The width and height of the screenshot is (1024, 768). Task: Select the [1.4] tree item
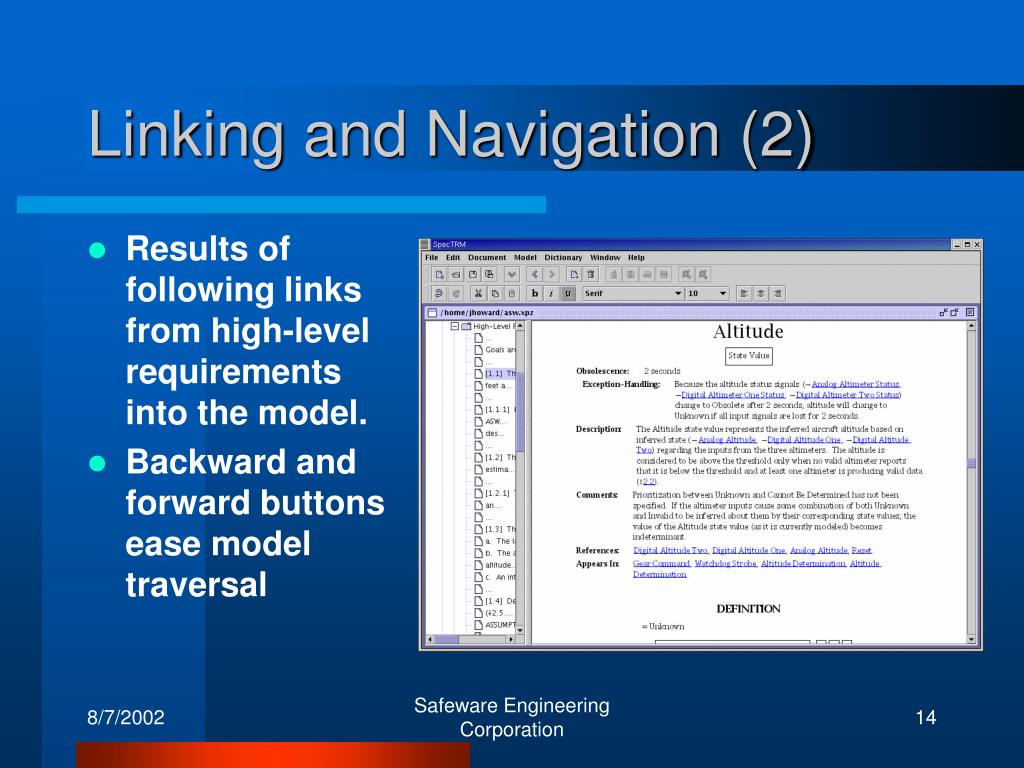coord(500,601)
